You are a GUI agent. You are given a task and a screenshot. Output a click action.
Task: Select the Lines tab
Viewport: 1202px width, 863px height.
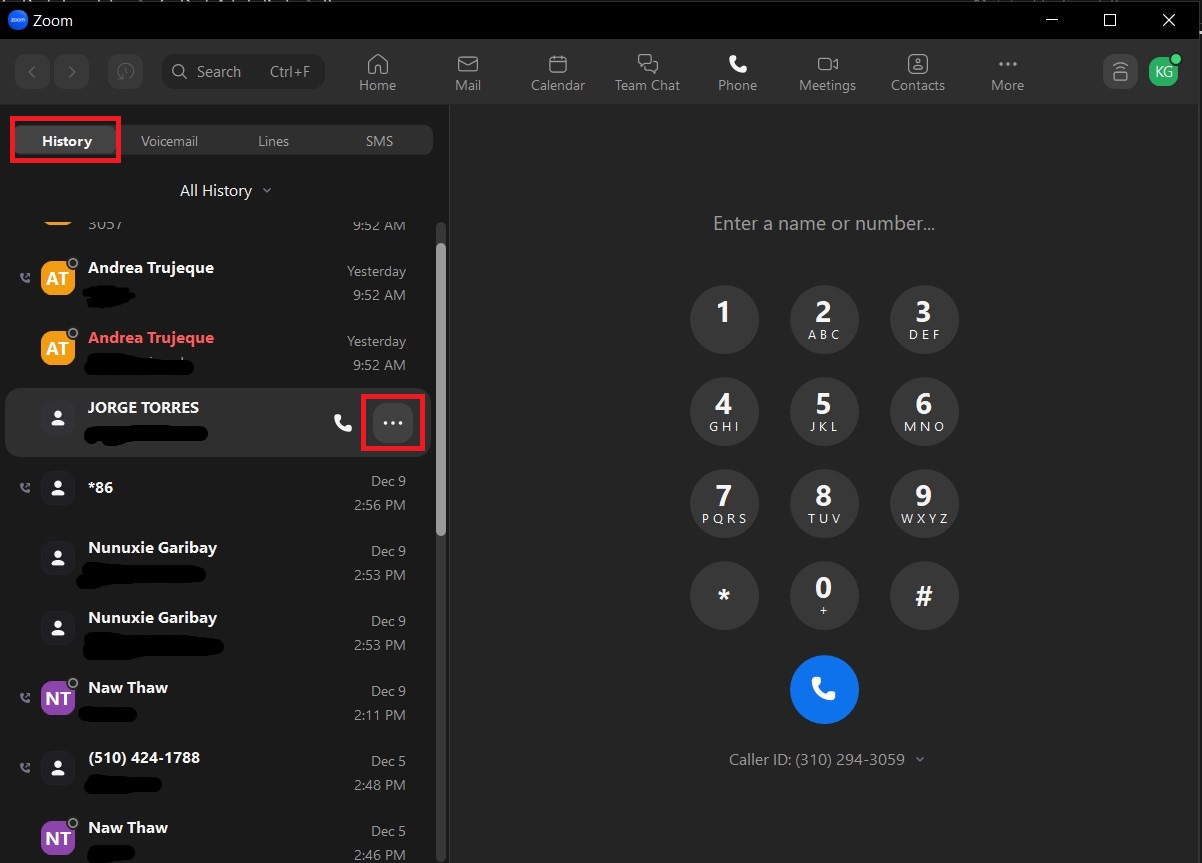coord(273,140)
